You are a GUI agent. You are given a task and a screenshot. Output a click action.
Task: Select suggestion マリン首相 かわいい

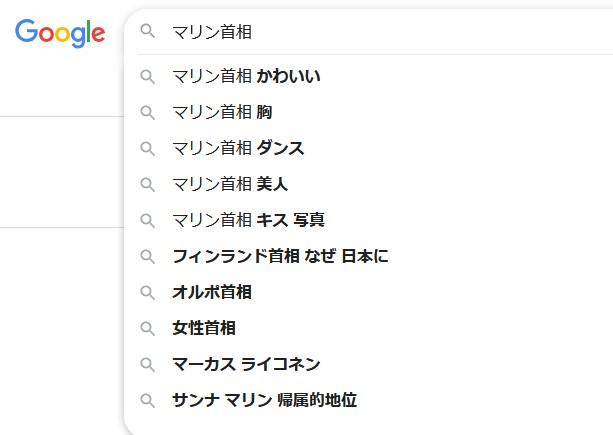[246, 76]
